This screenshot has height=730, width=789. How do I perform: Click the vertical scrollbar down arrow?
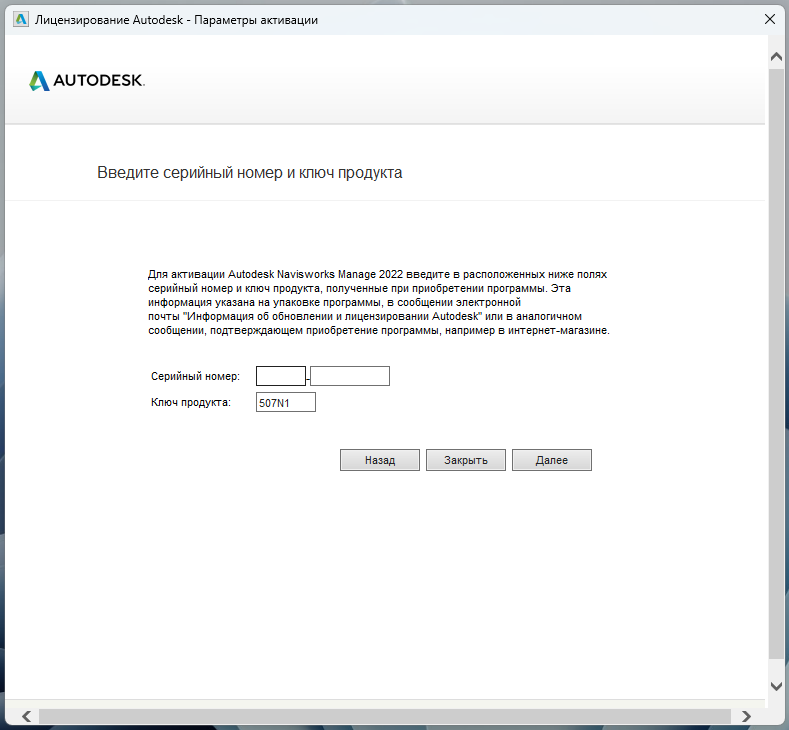coord(776,686)
